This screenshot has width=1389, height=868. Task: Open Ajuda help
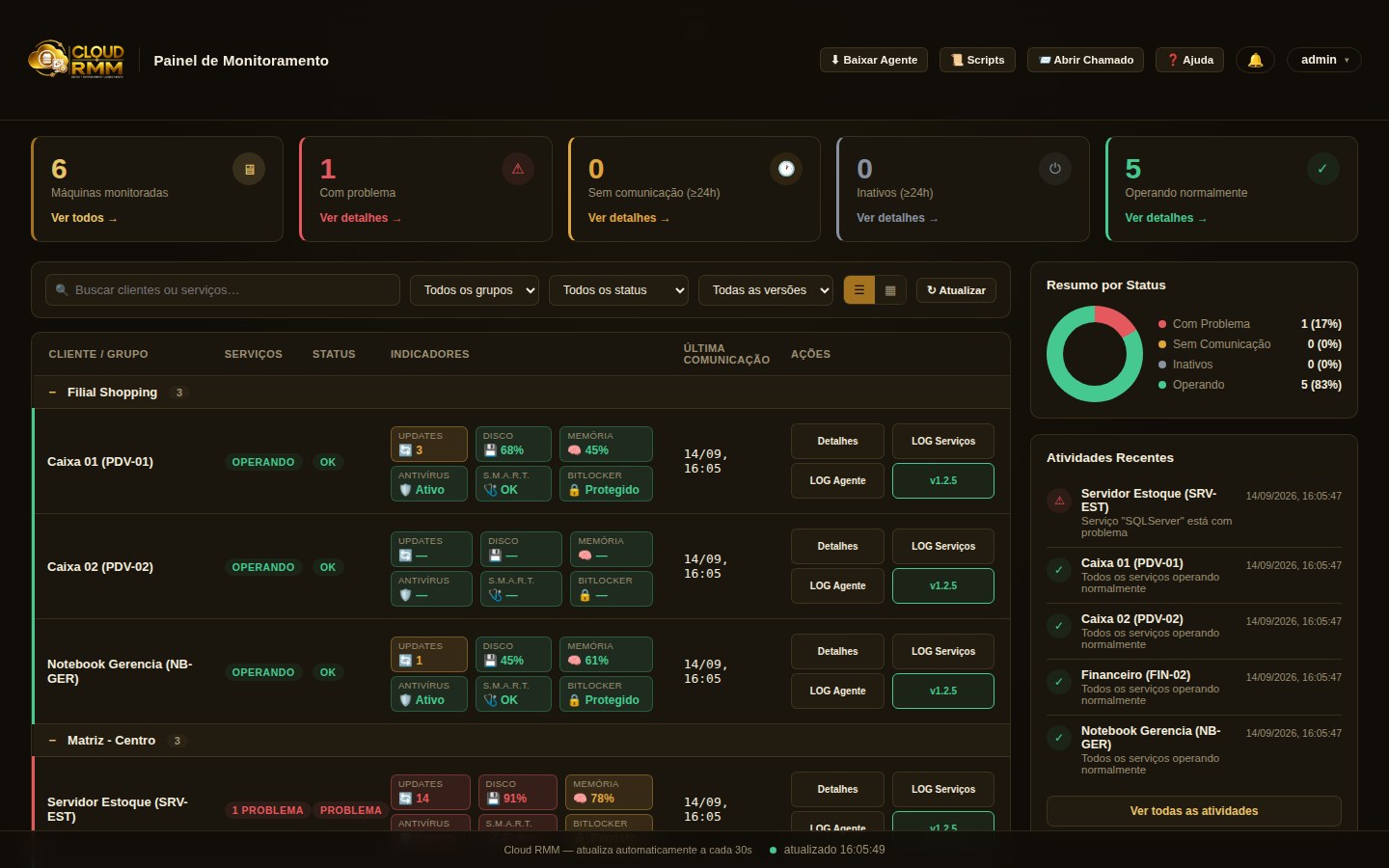point(1190,60)
